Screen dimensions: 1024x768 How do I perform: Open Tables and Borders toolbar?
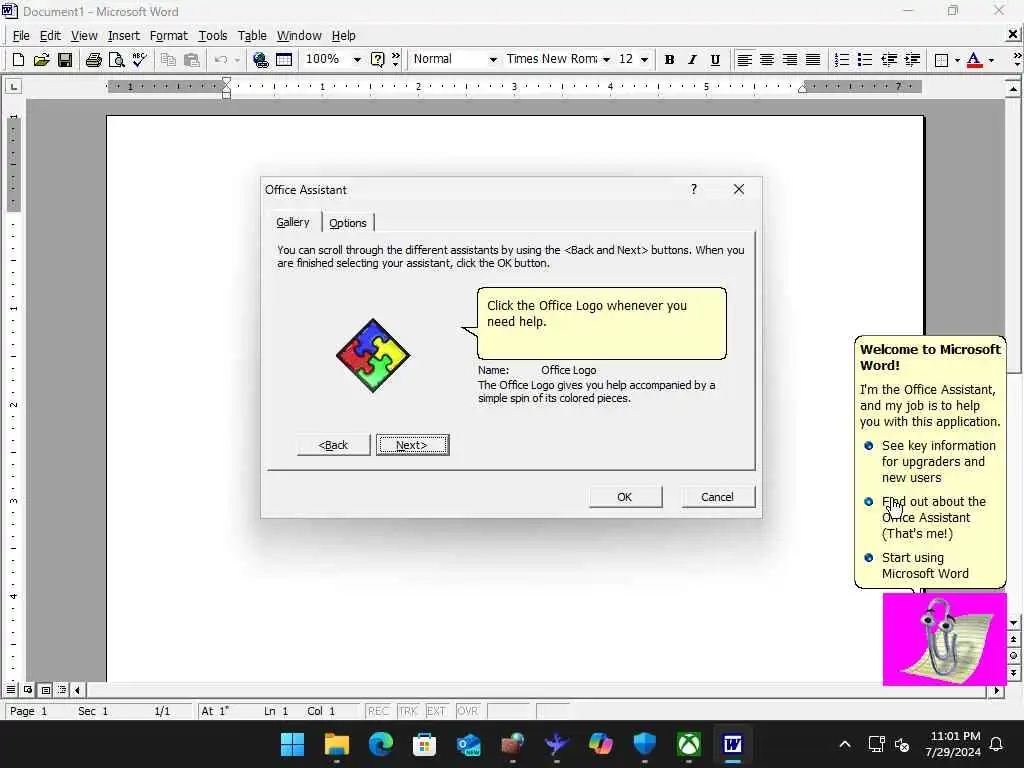point(284,60)
